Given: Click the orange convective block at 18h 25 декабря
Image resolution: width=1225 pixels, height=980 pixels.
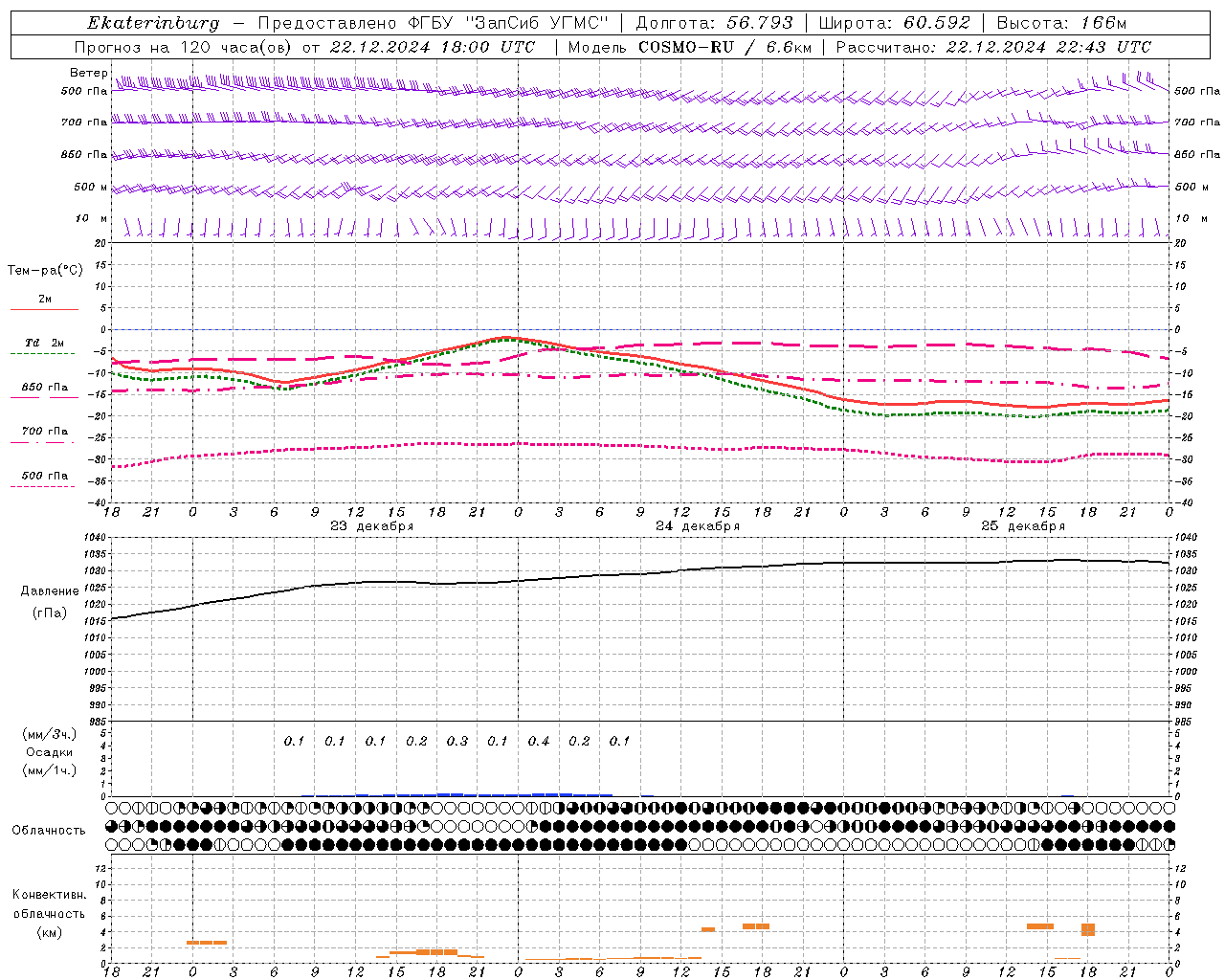Looking at the screenshot, I should pos(1088,929).
